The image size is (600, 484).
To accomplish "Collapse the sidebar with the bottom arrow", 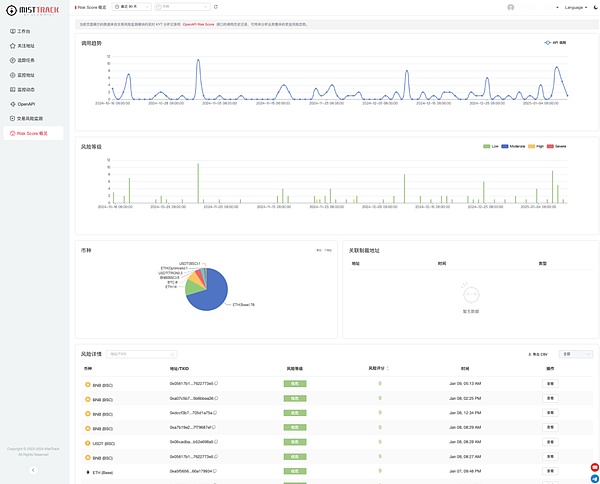I will pos(32,469).
